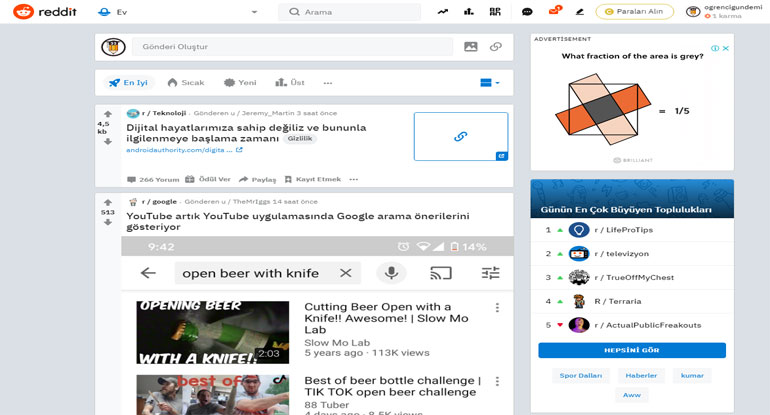Select the kumar category

pos(692,376)
